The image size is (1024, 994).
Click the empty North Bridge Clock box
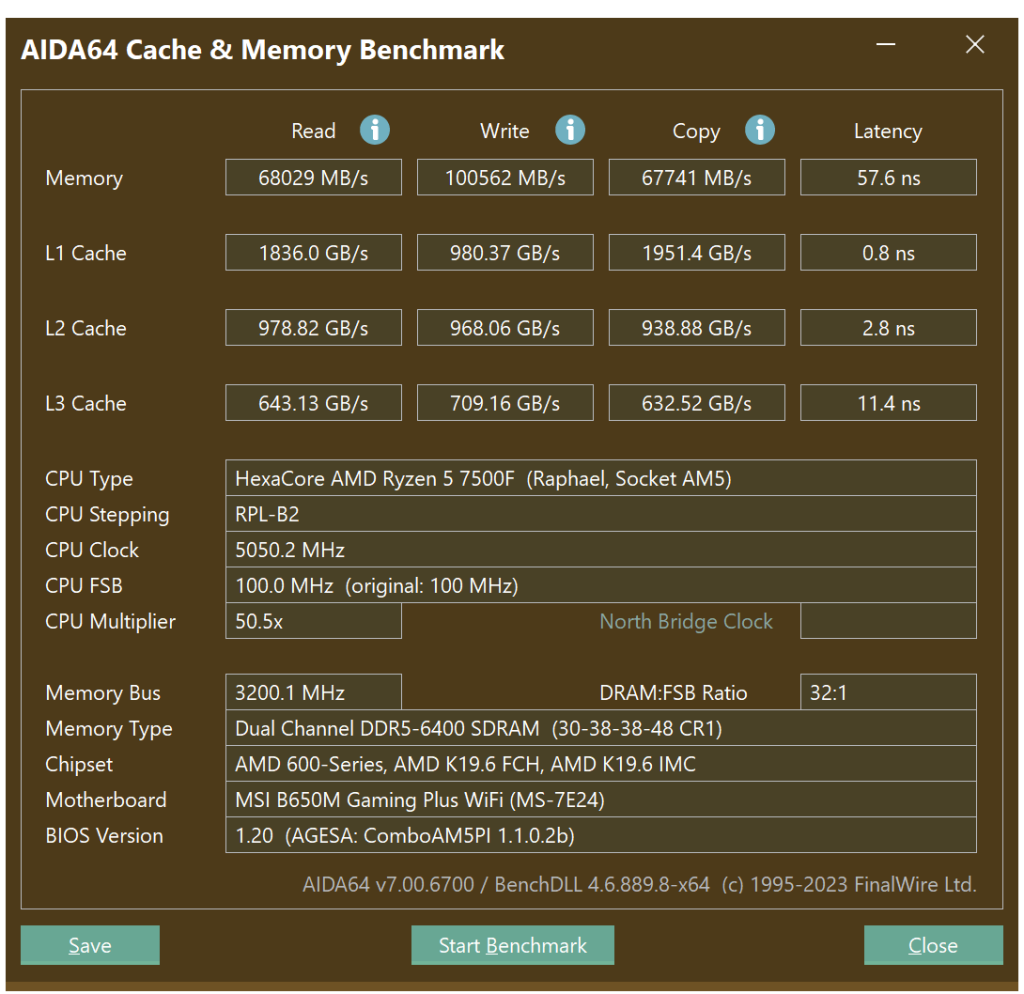pos(888,621)
